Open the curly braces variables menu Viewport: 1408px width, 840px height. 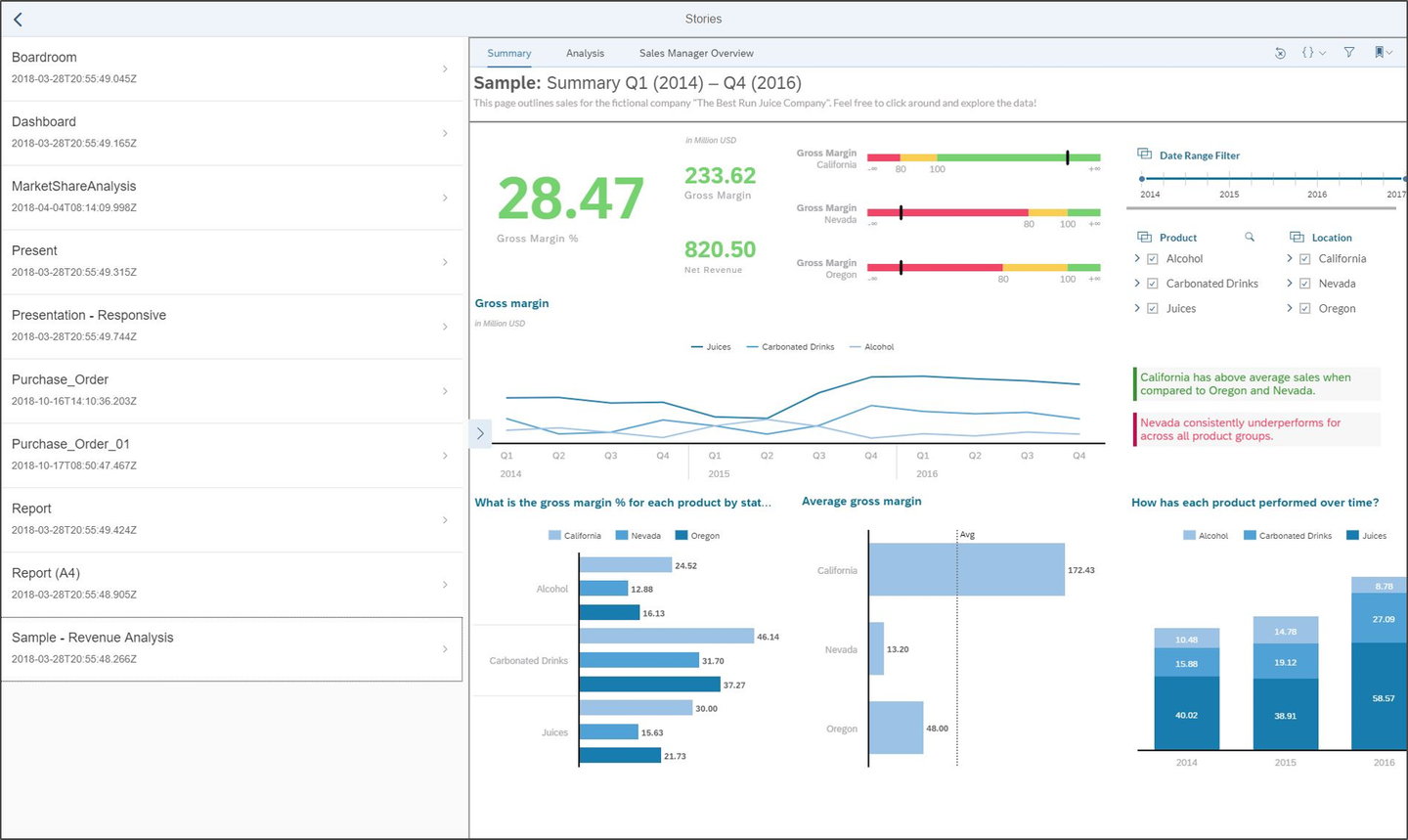(1313, 53)
